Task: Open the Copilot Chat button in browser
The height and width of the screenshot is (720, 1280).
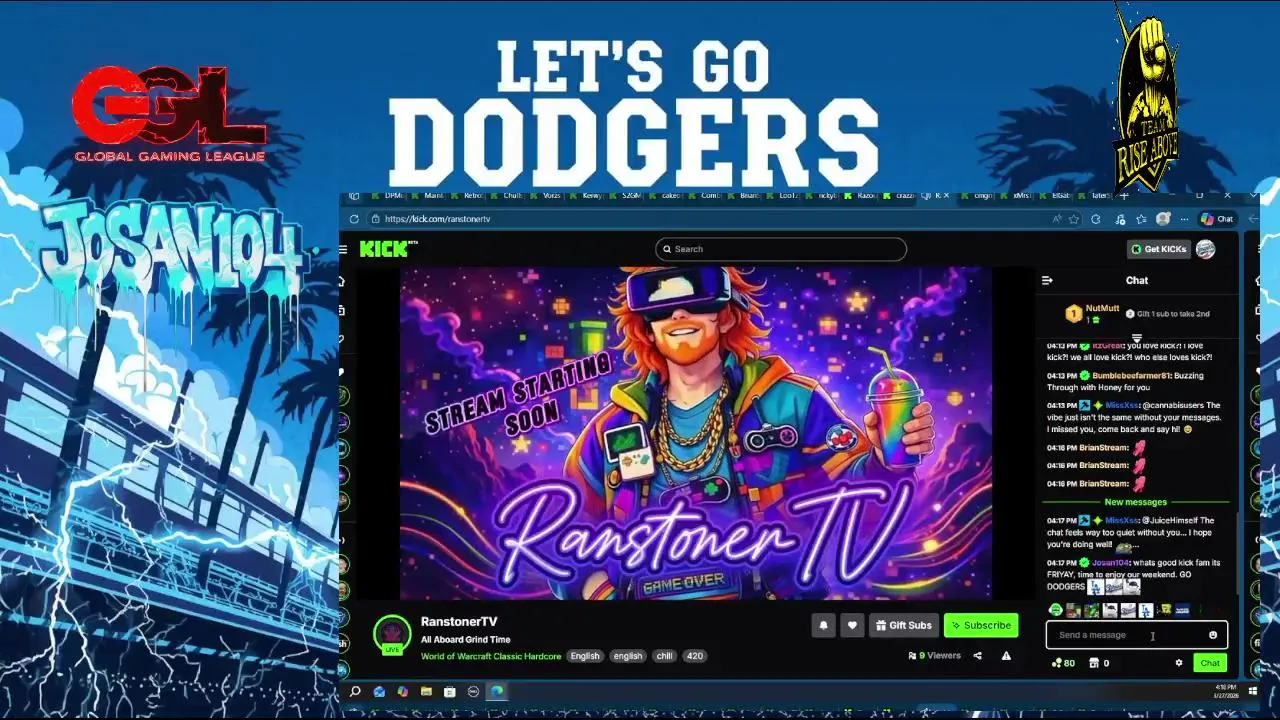Action: coord(1218,219)
